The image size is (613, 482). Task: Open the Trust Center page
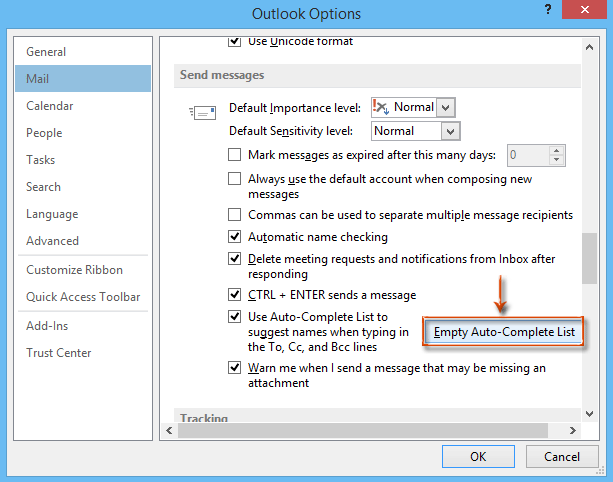click(x=83, y=353)
